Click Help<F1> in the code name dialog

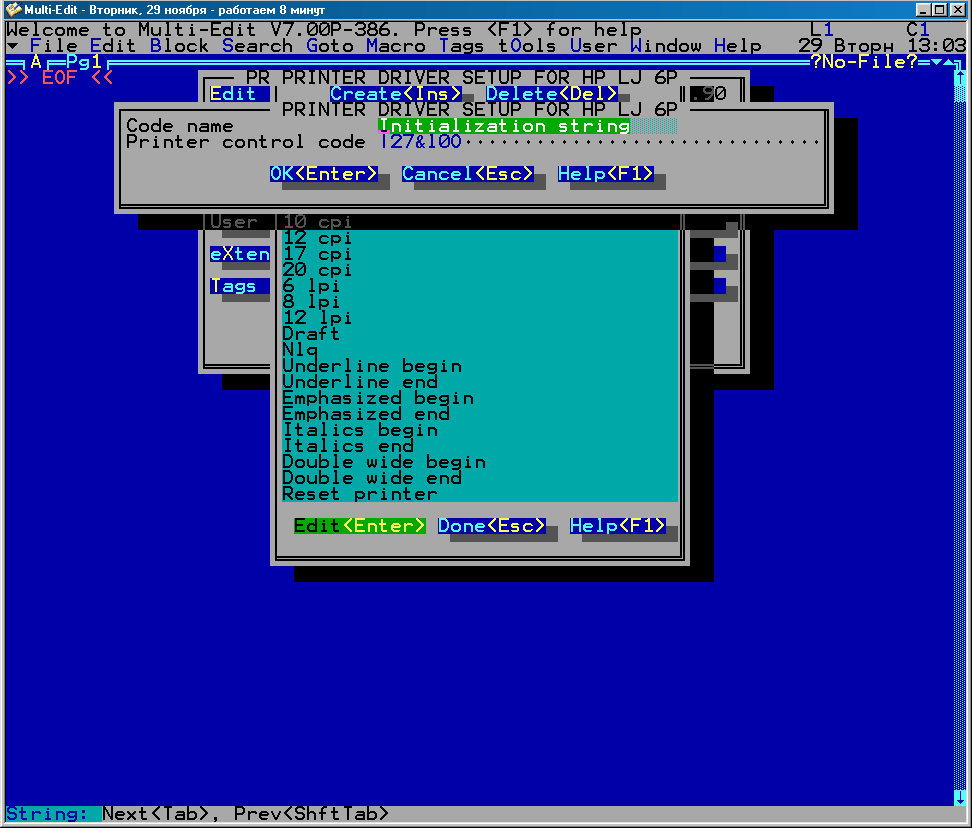click(606, 174)
